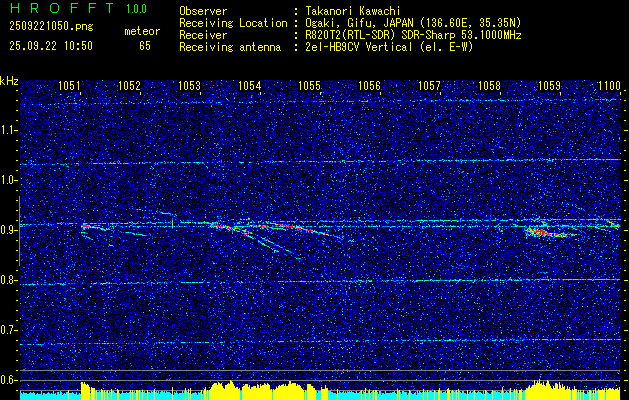Click the 0.8 kHz frequency label

pyautogui.click(x=8, y=280)
